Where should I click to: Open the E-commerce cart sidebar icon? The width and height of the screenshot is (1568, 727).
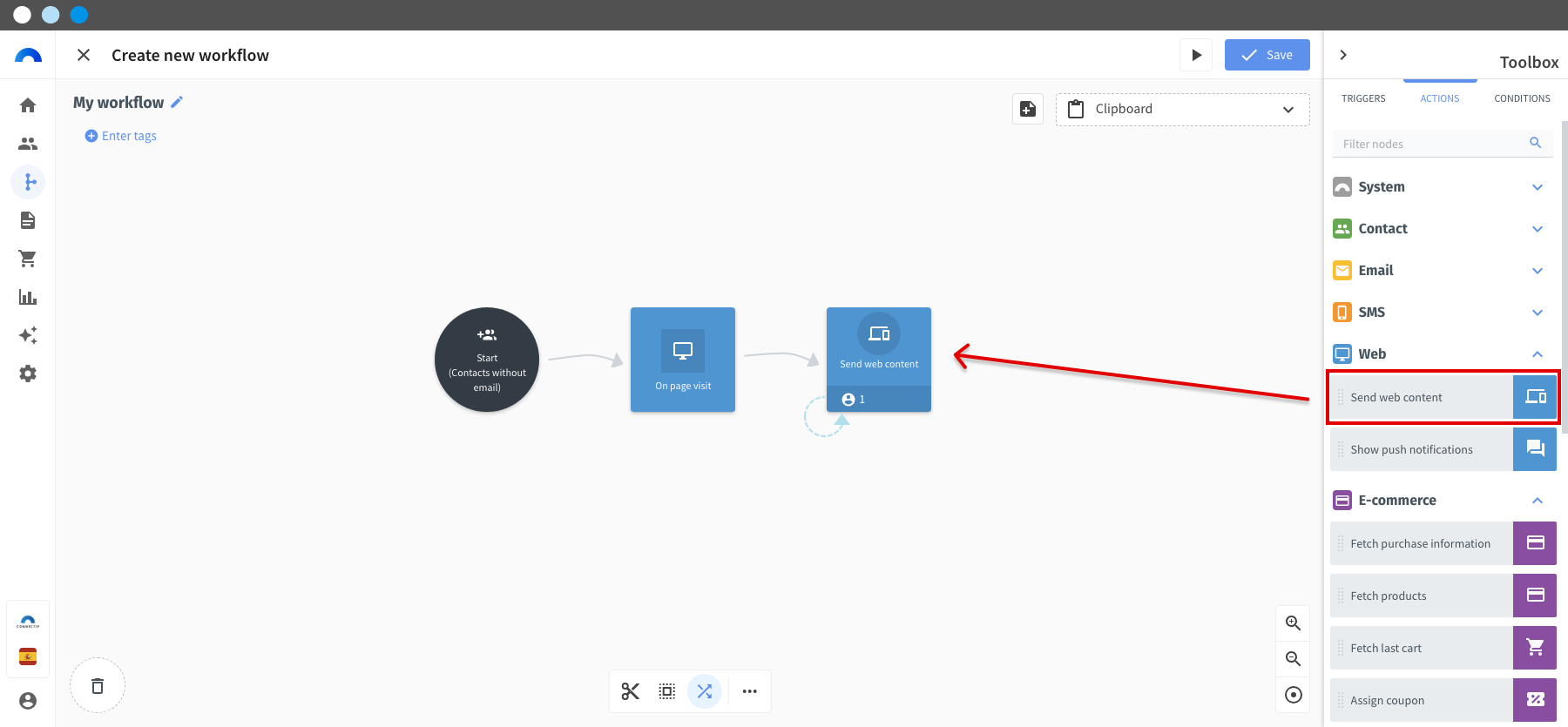[x=28, y=259]
